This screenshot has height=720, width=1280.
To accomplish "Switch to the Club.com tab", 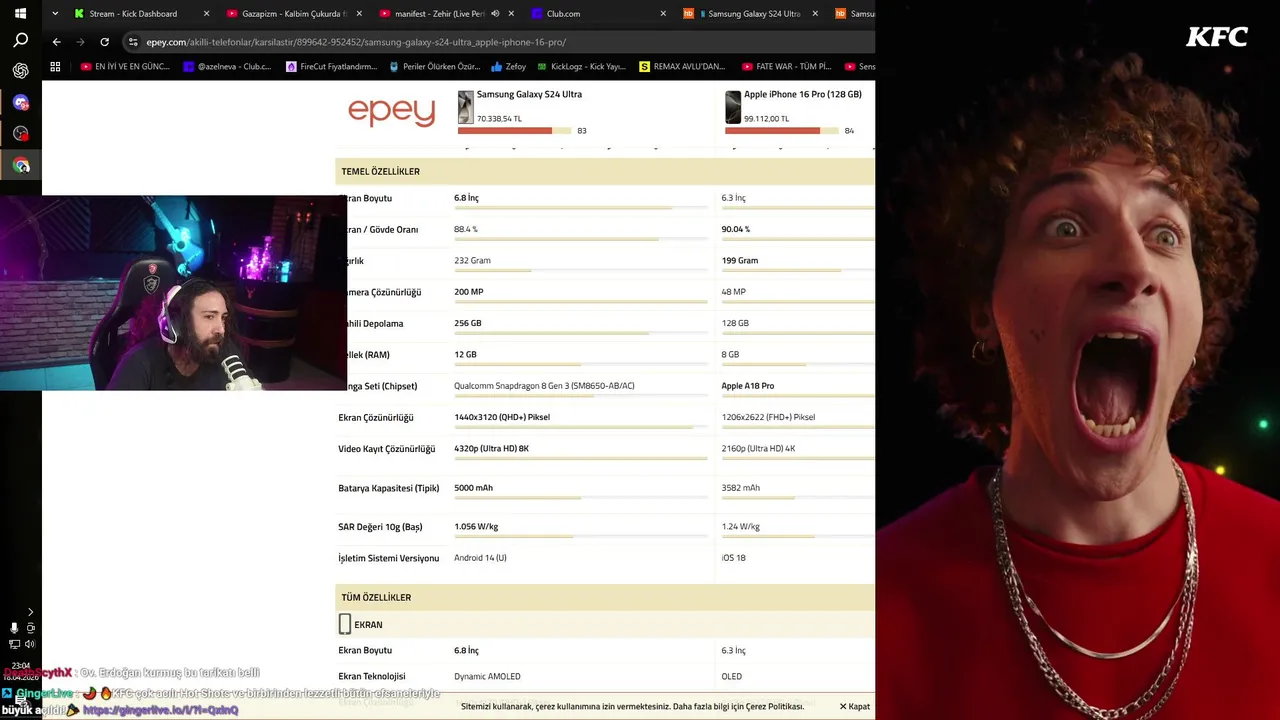I will point(598,14).
